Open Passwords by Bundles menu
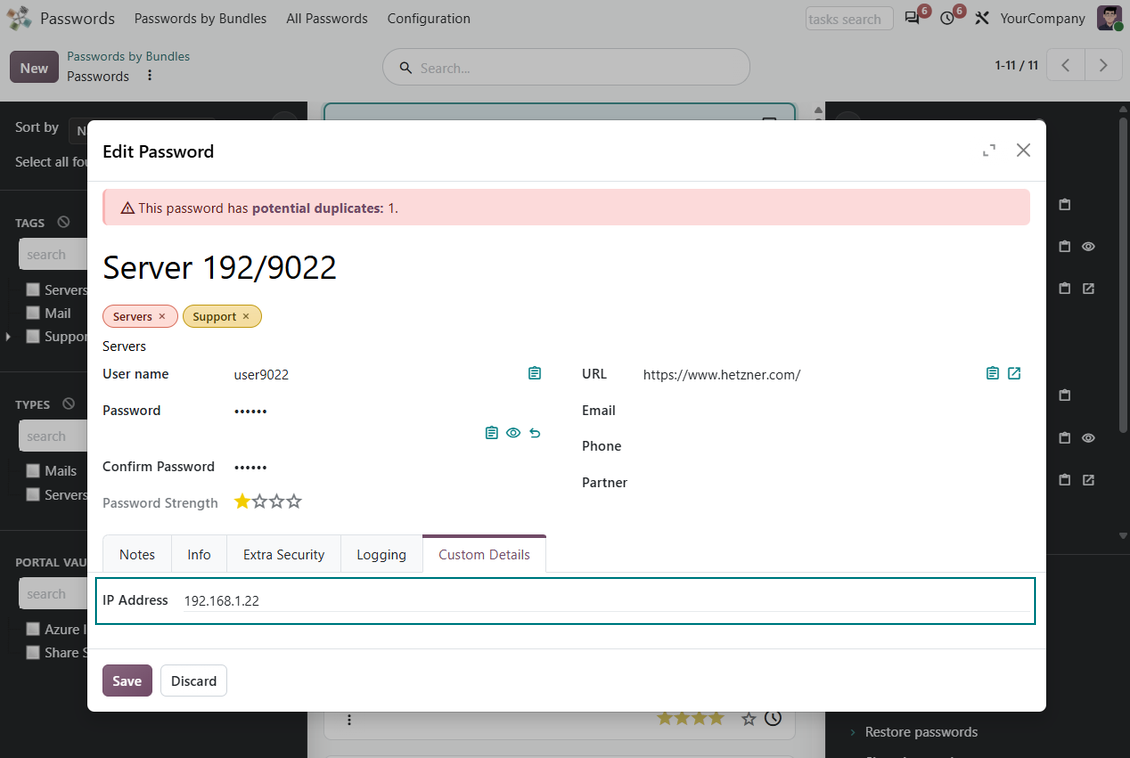This screenshot has height=758, width=1130. click(200, 18)
